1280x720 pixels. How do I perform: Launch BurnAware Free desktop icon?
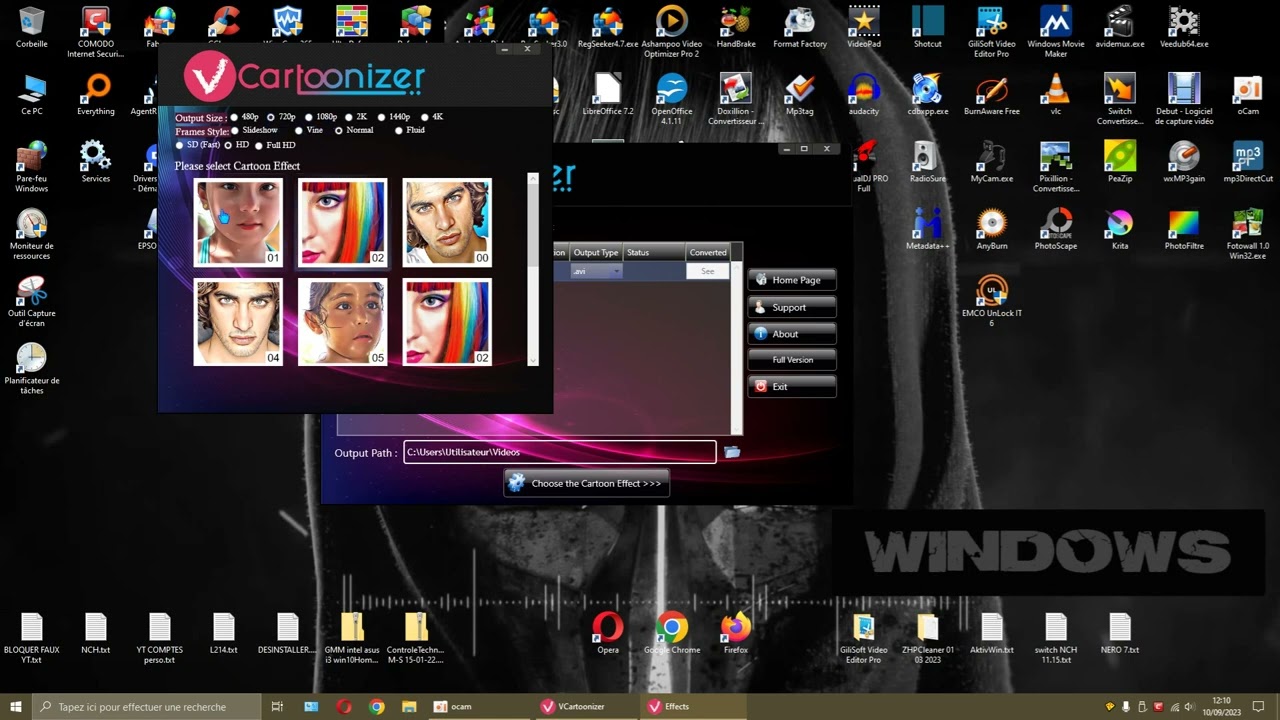tap(992, 95)
